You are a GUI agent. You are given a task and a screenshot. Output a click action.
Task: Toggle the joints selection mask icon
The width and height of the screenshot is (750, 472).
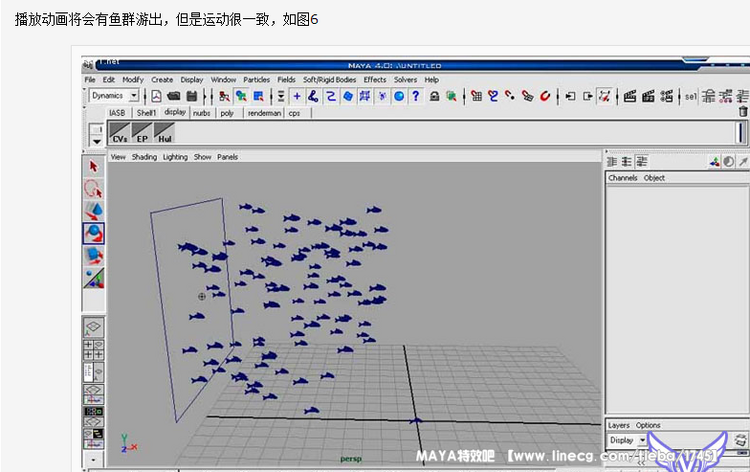click(313, 96)
